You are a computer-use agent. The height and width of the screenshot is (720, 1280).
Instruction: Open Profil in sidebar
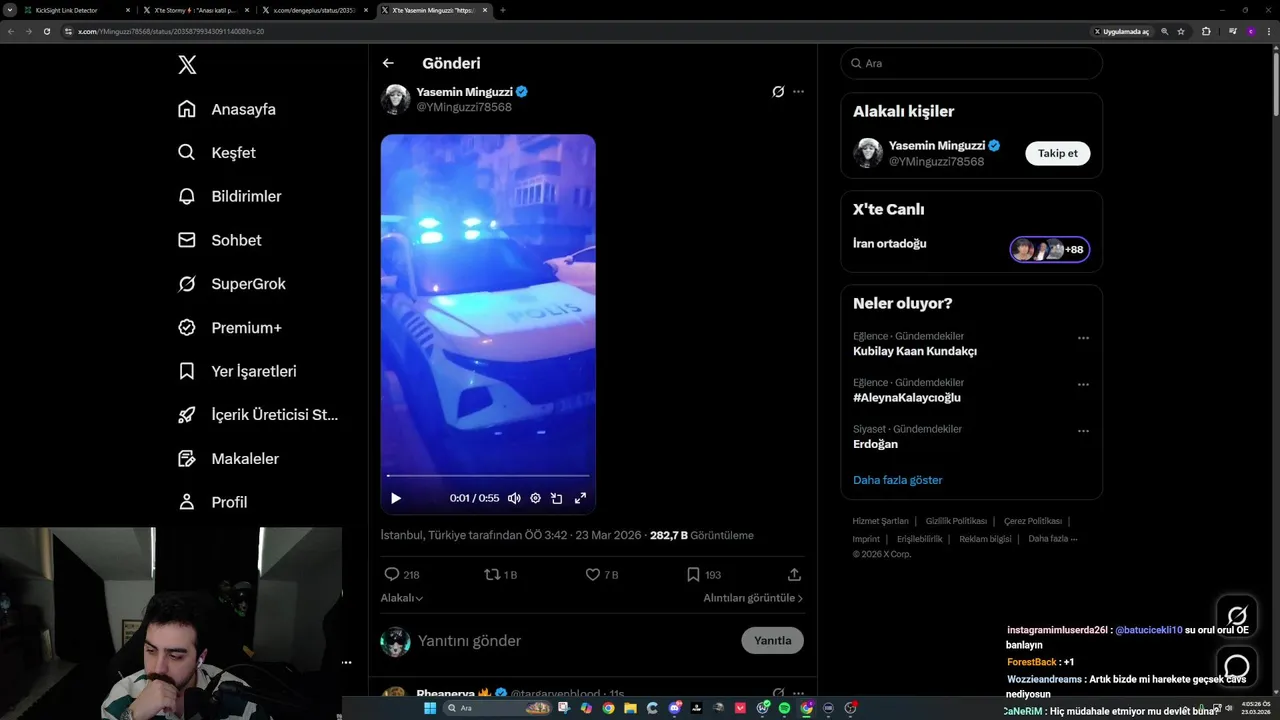[x=212, y=502]
